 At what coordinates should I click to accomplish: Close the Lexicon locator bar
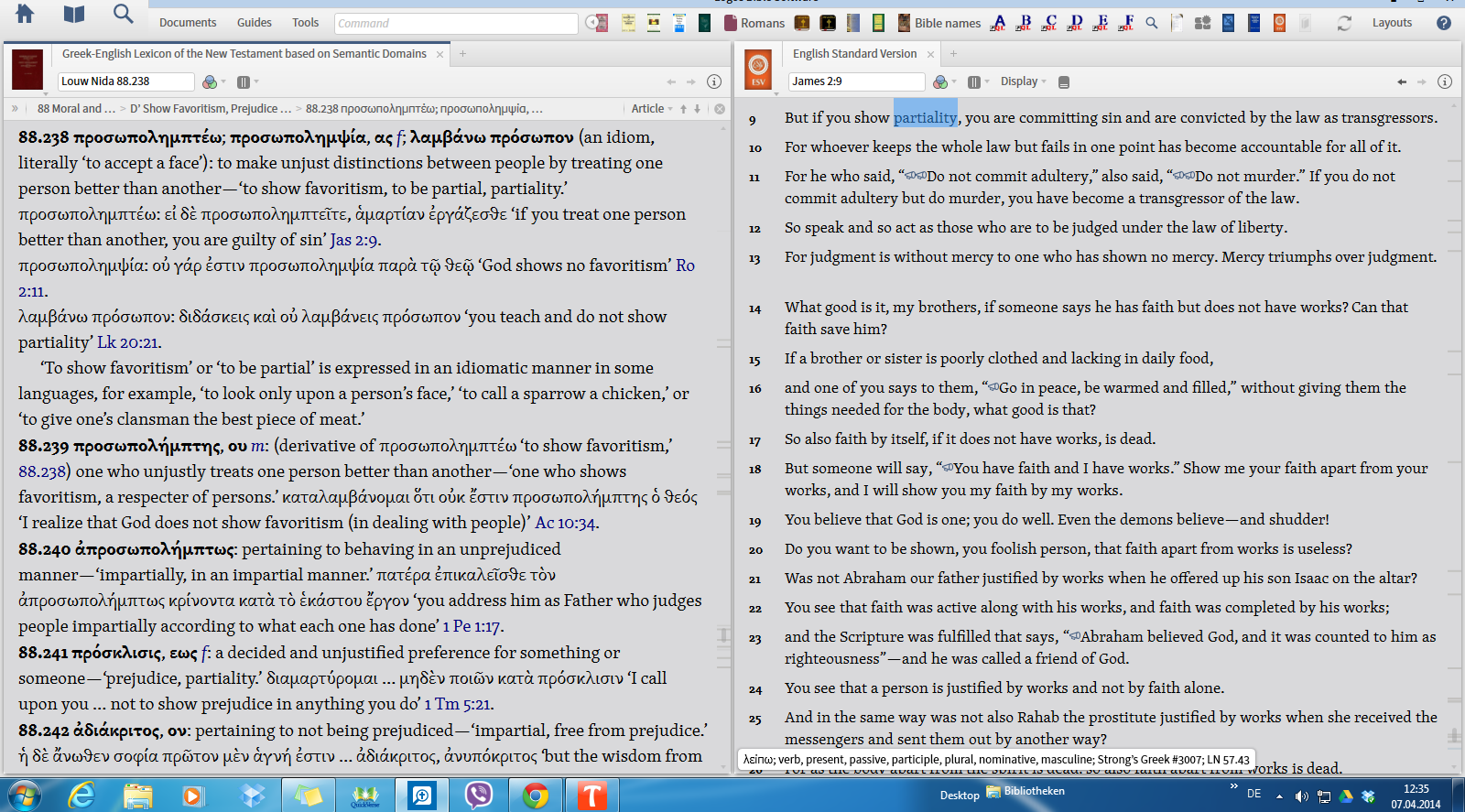pyautogui.click(x=720, y=108)
